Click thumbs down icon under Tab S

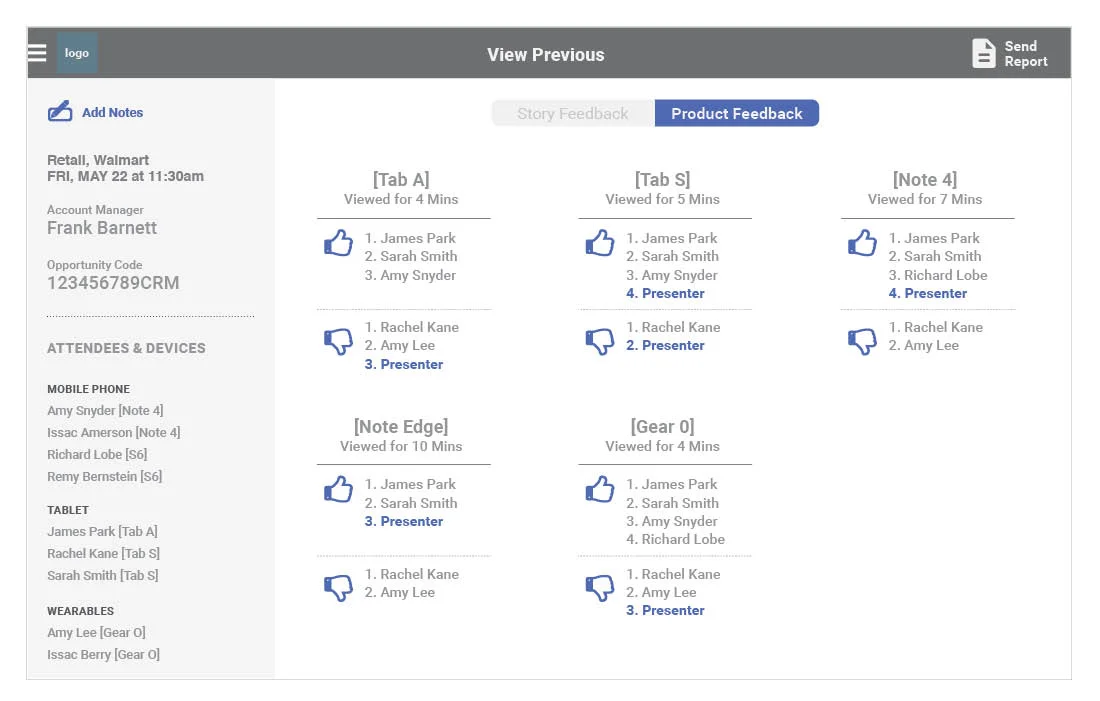[600, 341]
